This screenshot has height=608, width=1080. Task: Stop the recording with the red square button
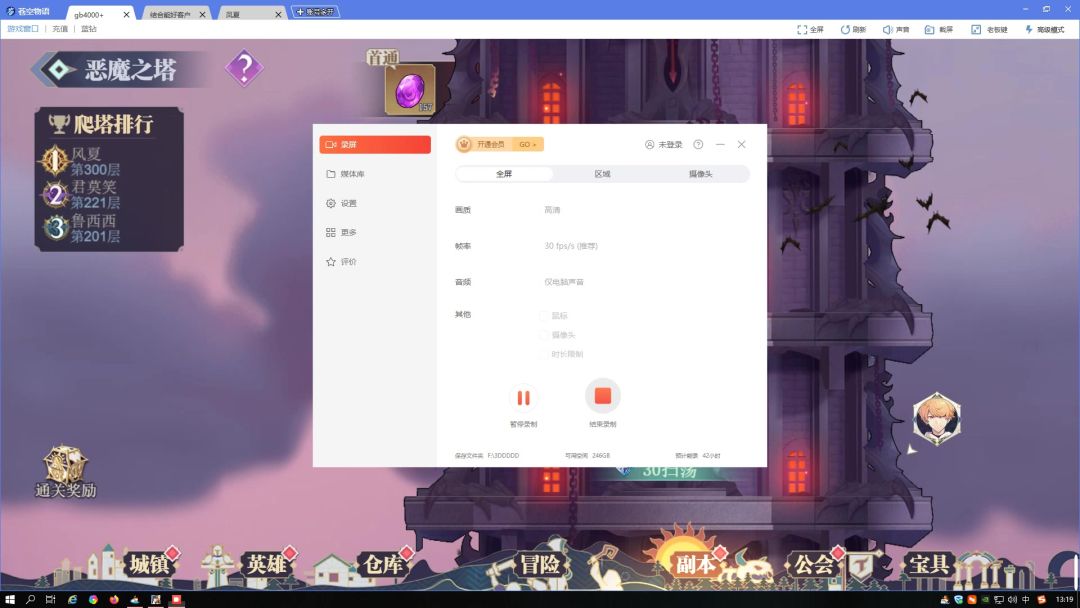[603, 396]
